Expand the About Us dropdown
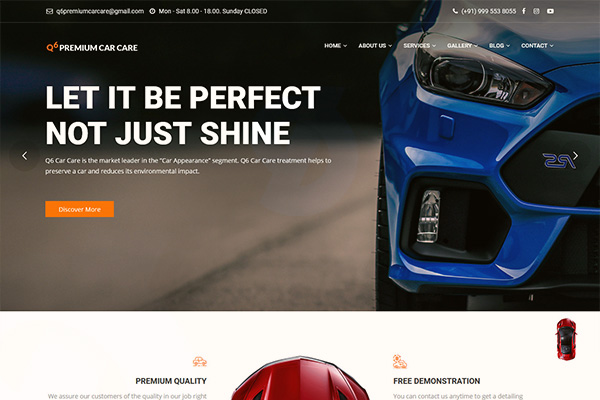 pos(375,46)
